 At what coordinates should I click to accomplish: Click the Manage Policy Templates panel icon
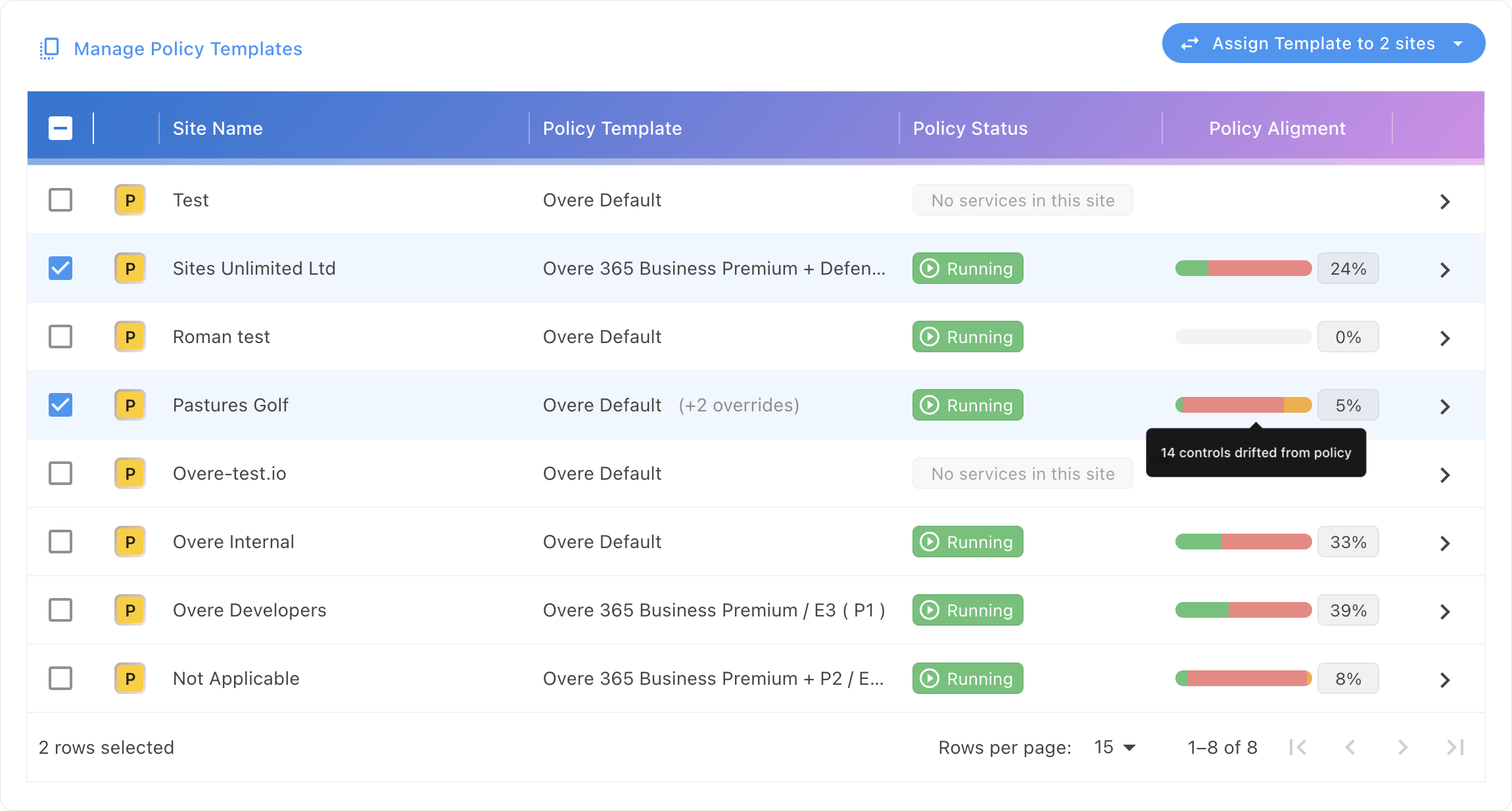coord(49,48)
